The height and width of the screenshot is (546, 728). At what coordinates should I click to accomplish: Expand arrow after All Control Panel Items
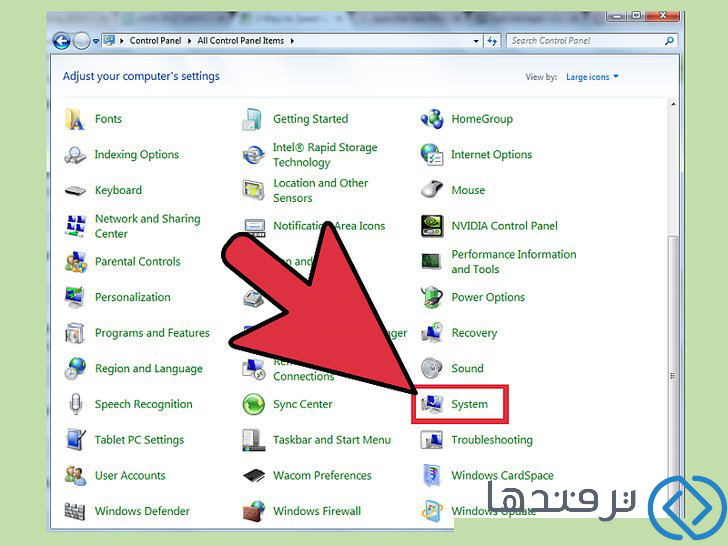point(292,41)
